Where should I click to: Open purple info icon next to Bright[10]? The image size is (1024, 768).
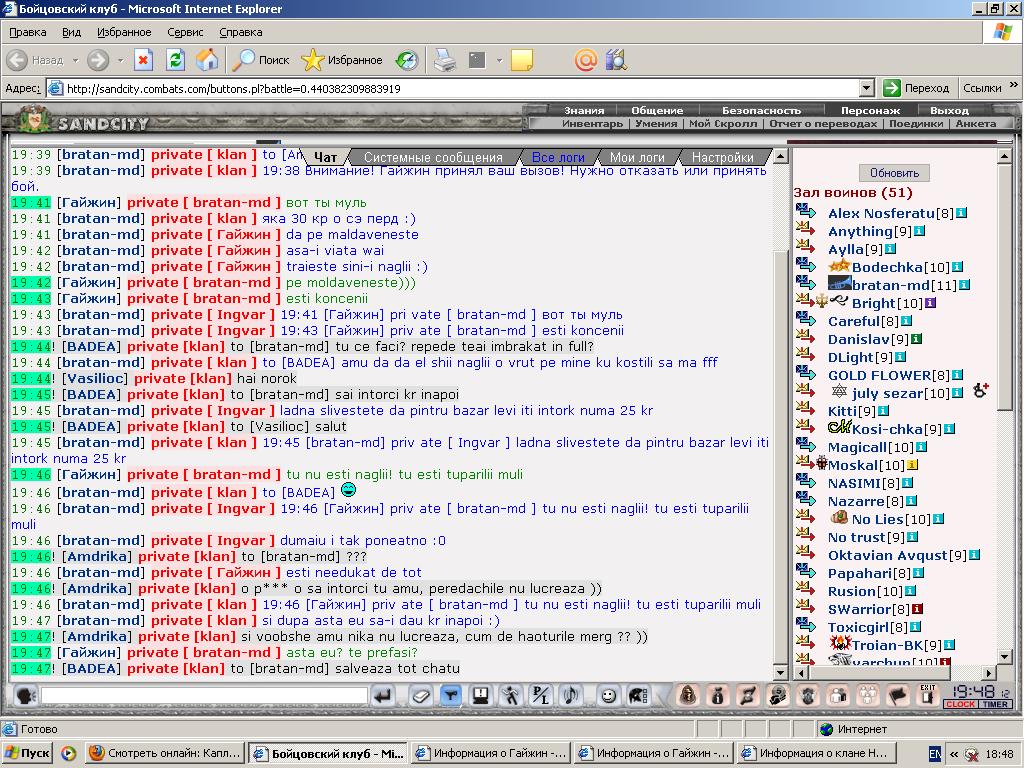tap(931, 303)
